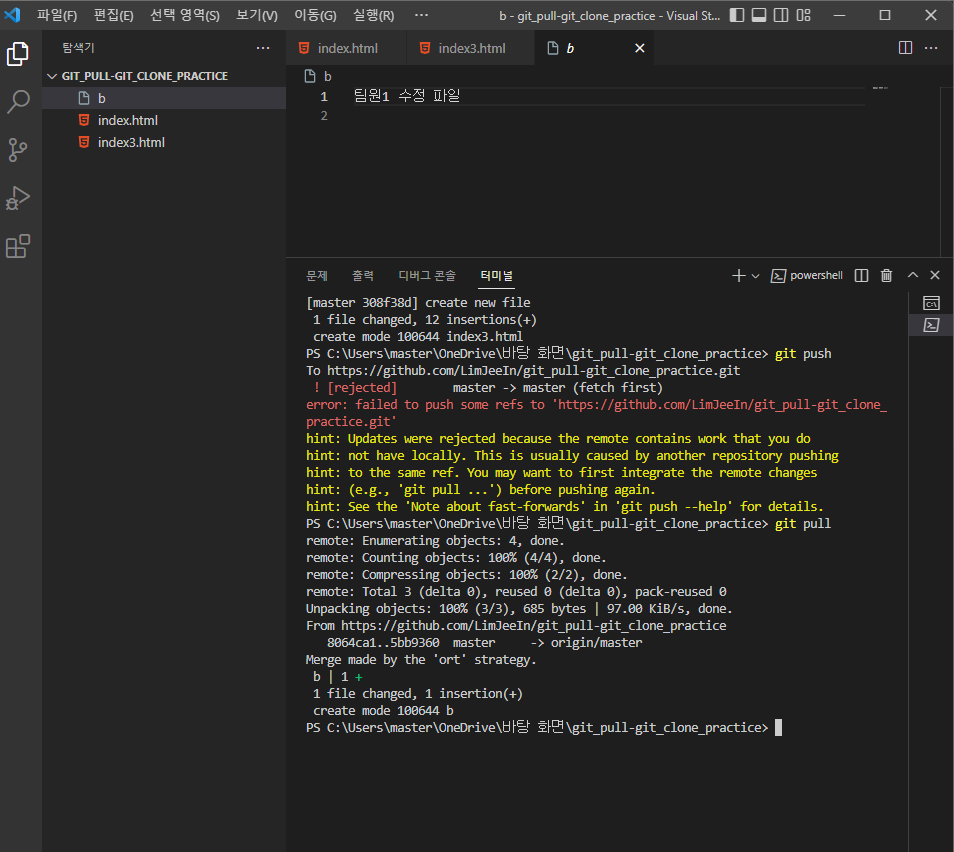Split the terminal pane
Screen dimensions: 954x852
coord(861,276)
